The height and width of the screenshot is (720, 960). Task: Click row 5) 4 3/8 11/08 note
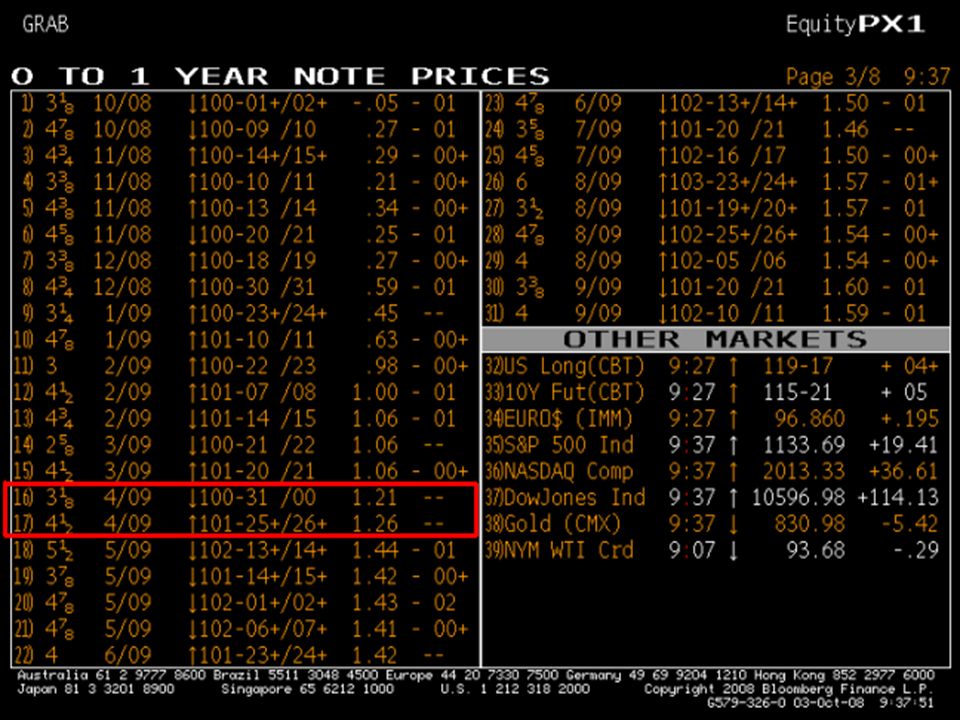[245, 208]
